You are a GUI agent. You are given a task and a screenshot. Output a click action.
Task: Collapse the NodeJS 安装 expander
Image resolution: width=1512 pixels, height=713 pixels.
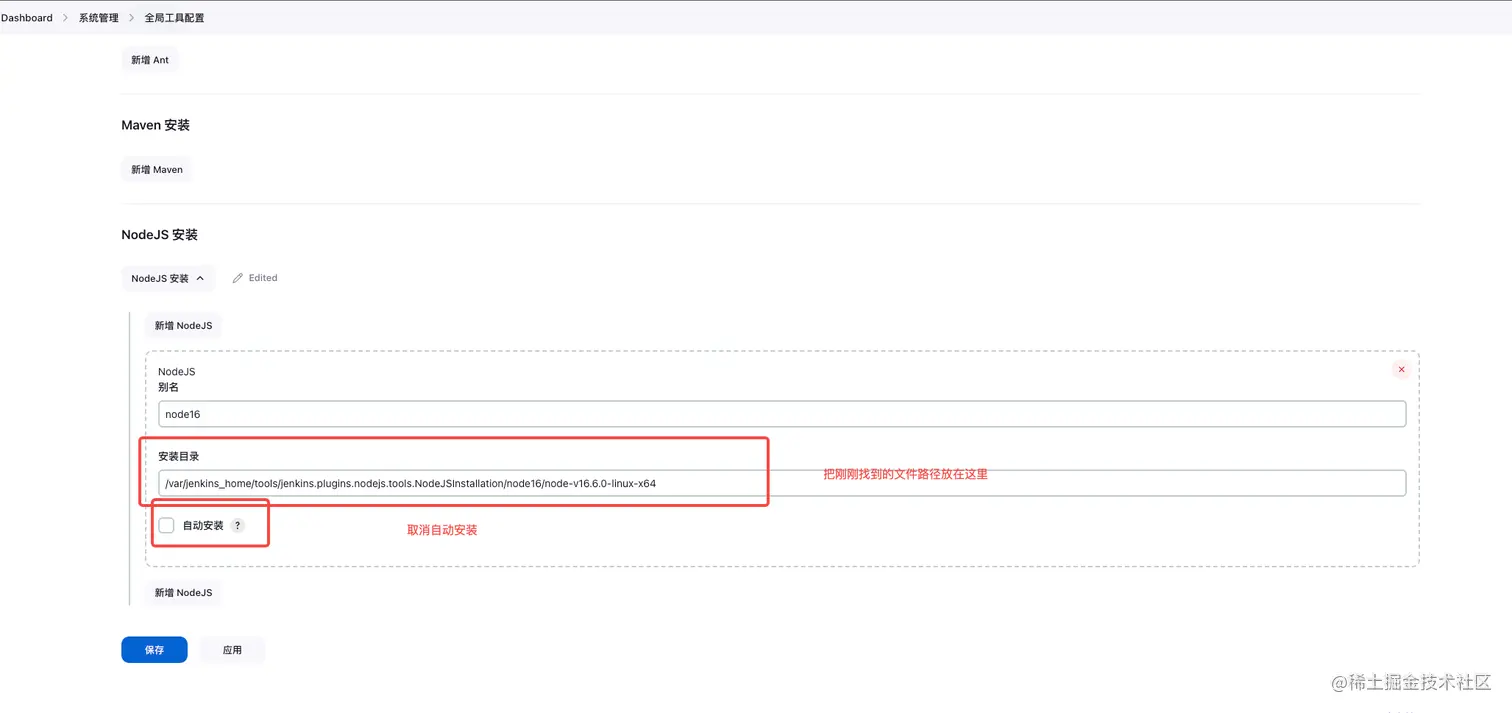tap(168, 279)
